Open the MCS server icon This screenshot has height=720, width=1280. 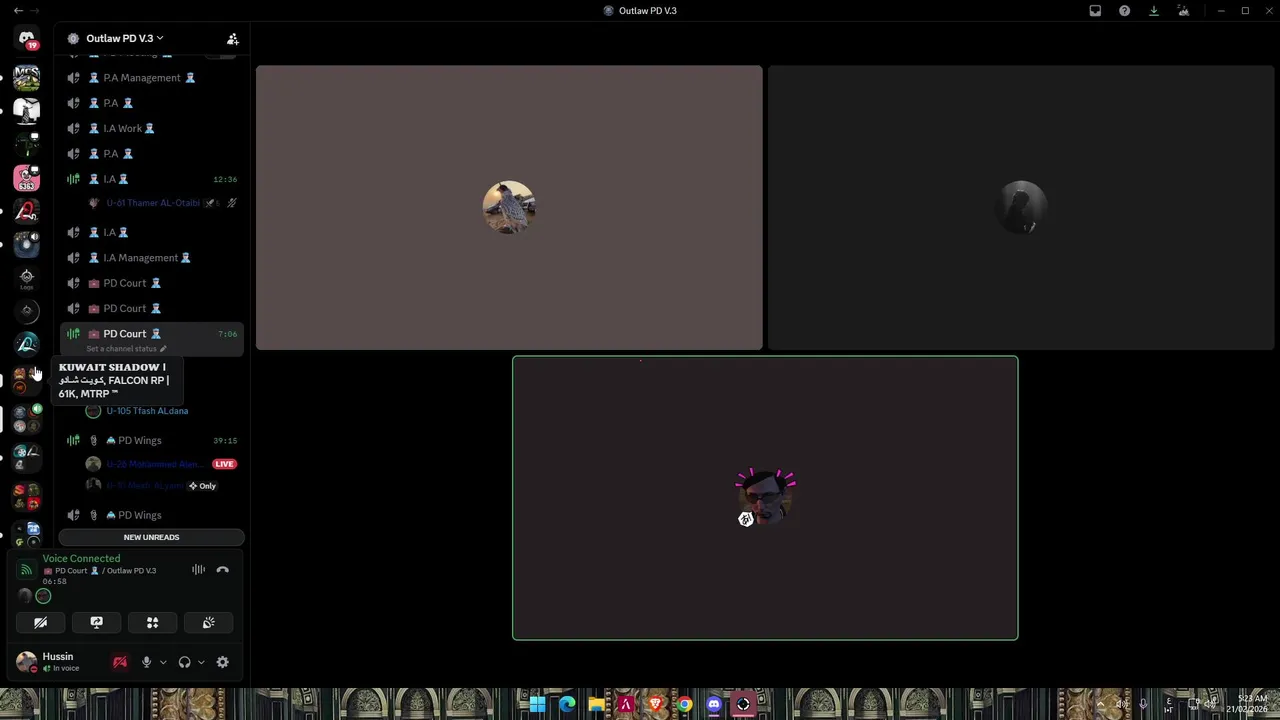click(27, 77)
